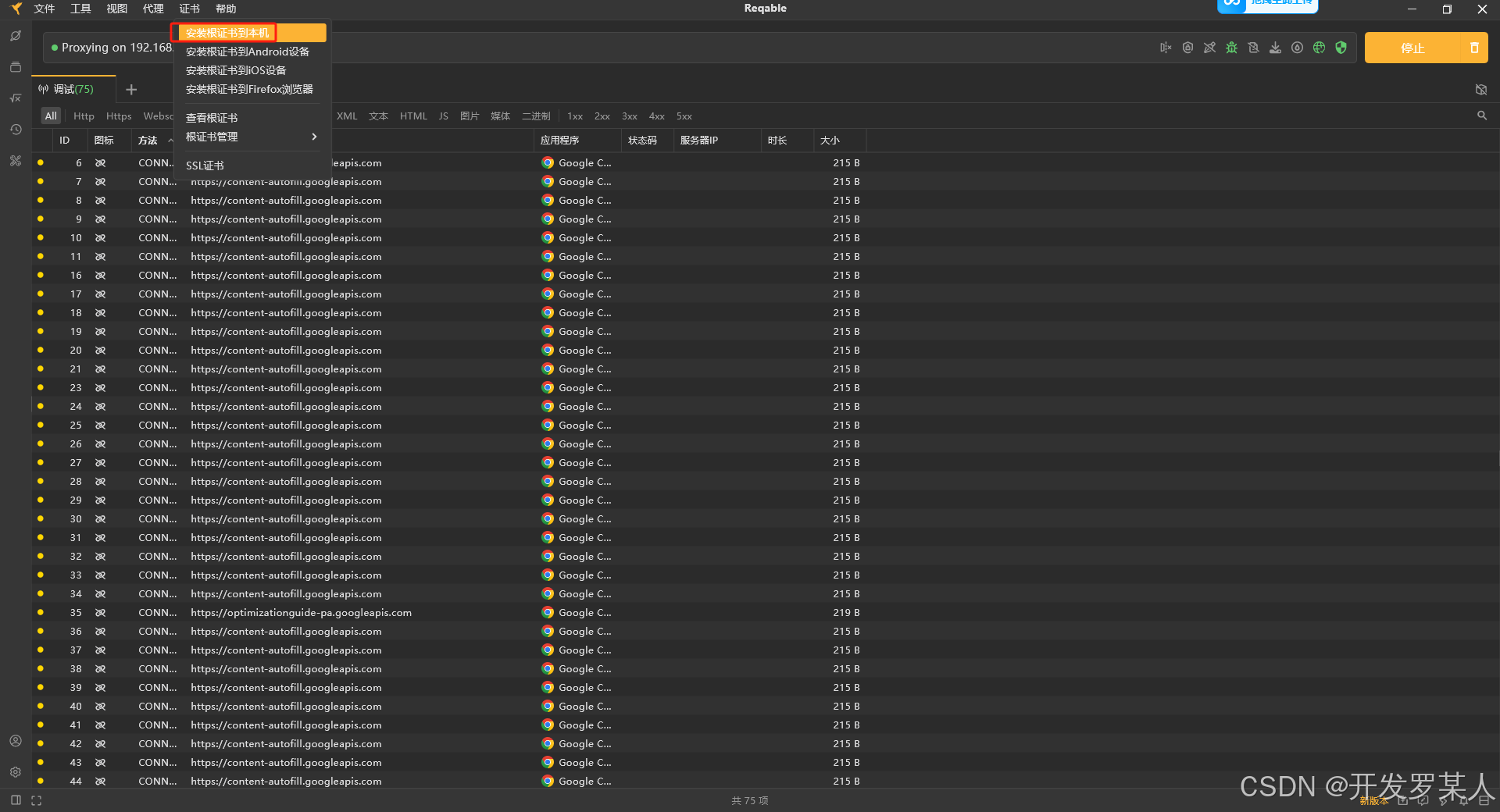
Task: Click the crossed-out script document icon
Action: coord(1253,48)
